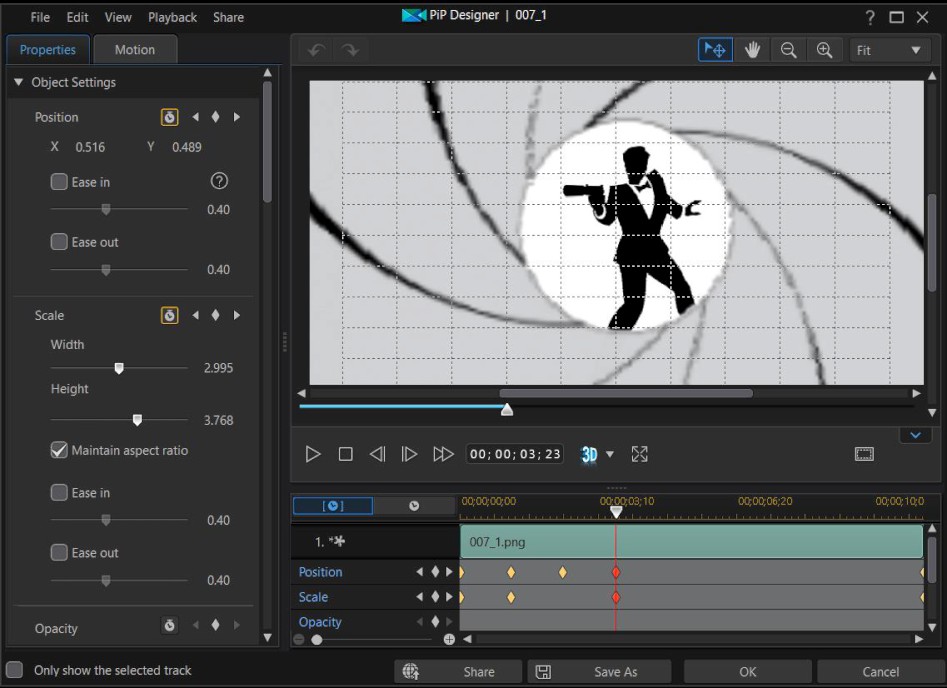Click the Cancel button
Screen dimensions: 947x688
881,672
